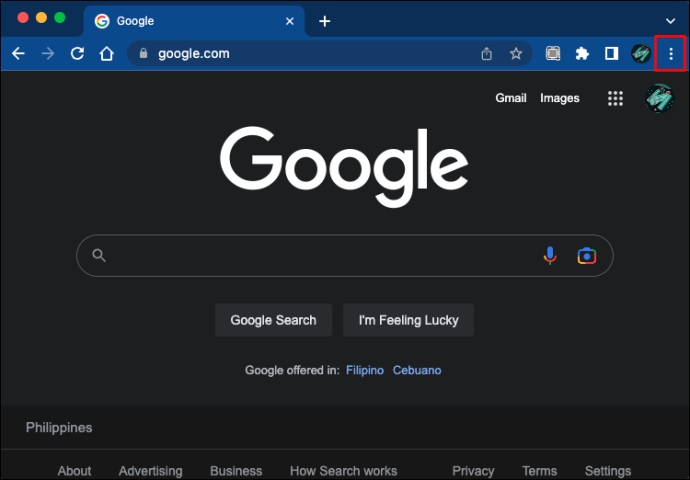Open Chrome profile avatar in toolbar
Screen dimensions: 690x480
(641, 54)
